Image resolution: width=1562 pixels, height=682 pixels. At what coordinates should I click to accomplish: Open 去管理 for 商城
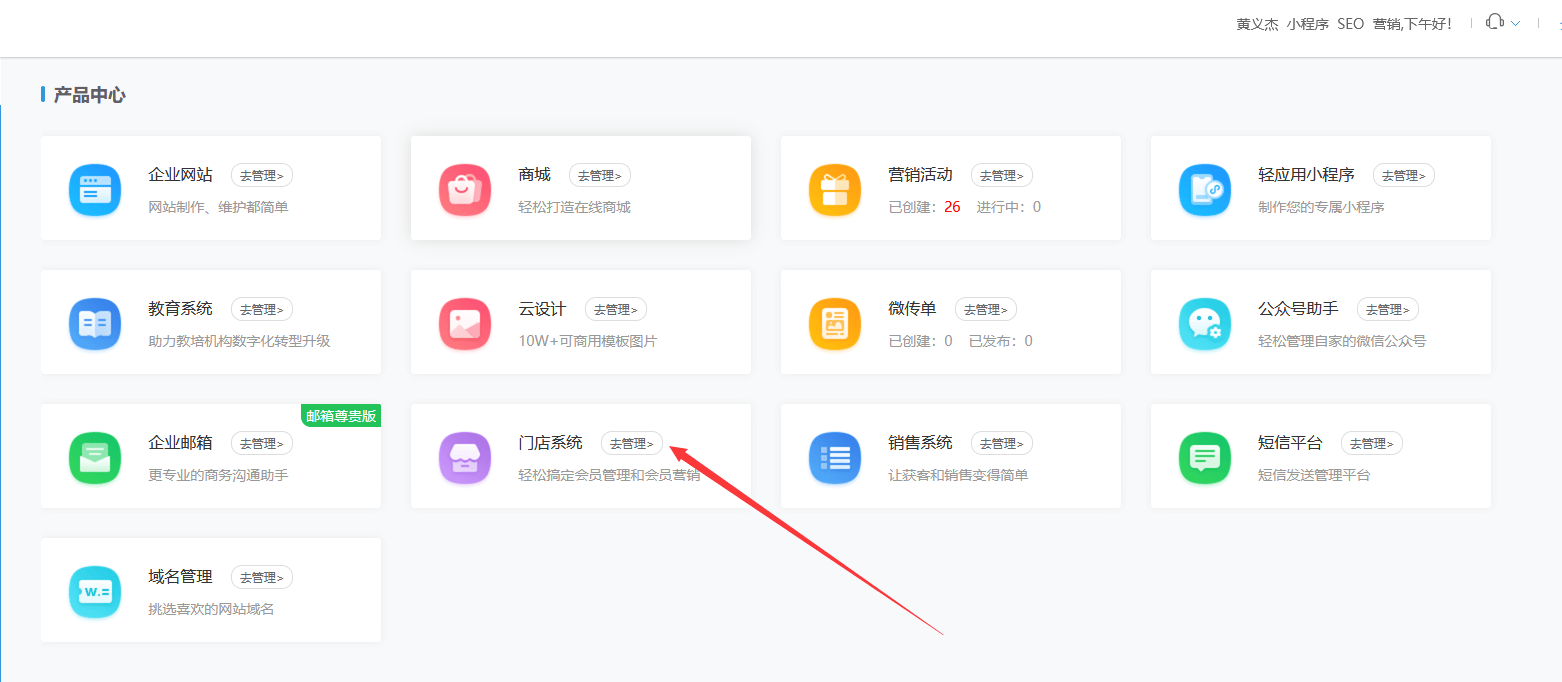tap(600, 175)
